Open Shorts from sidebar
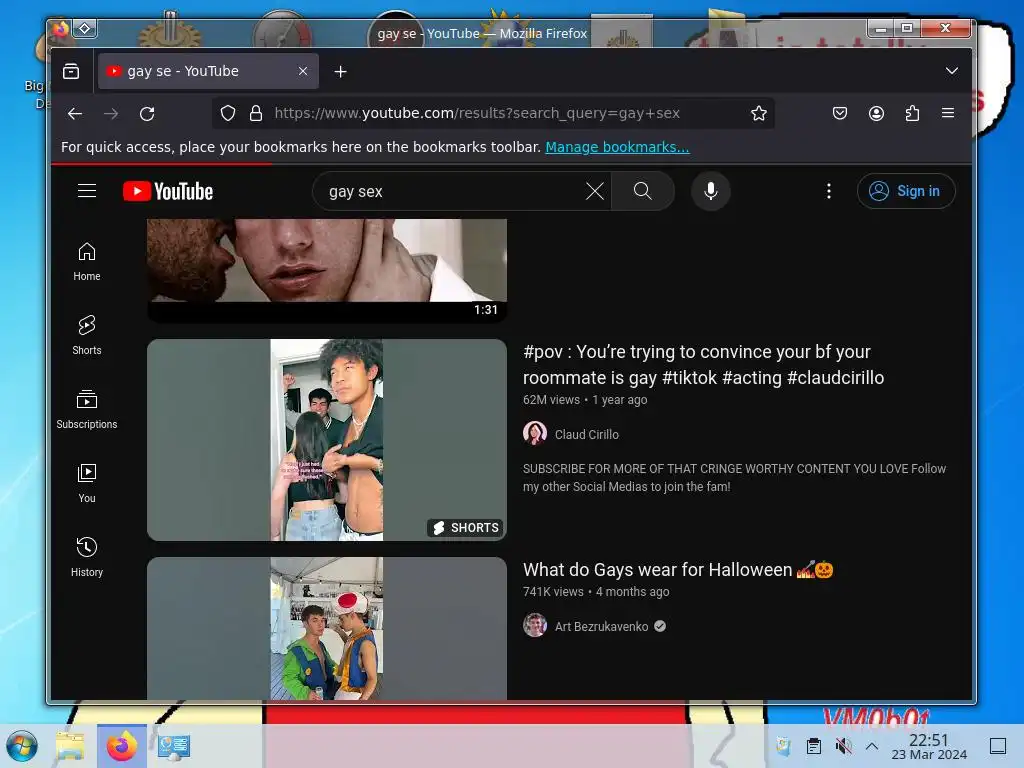The width and height of the screenshot is (1024, 768). (87, 336)
